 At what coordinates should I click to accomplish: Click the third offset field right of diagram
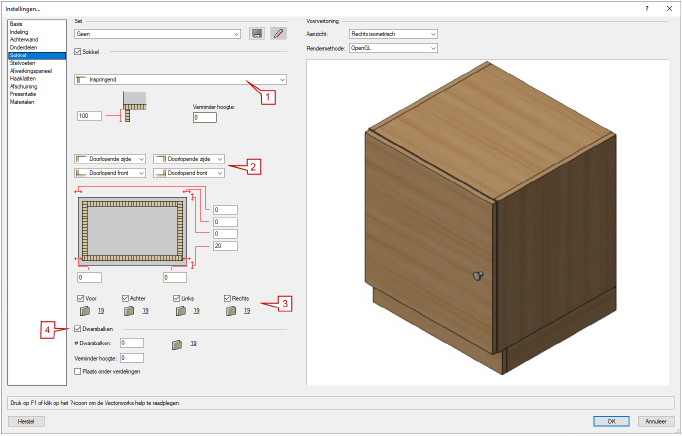tap(225, 234)
